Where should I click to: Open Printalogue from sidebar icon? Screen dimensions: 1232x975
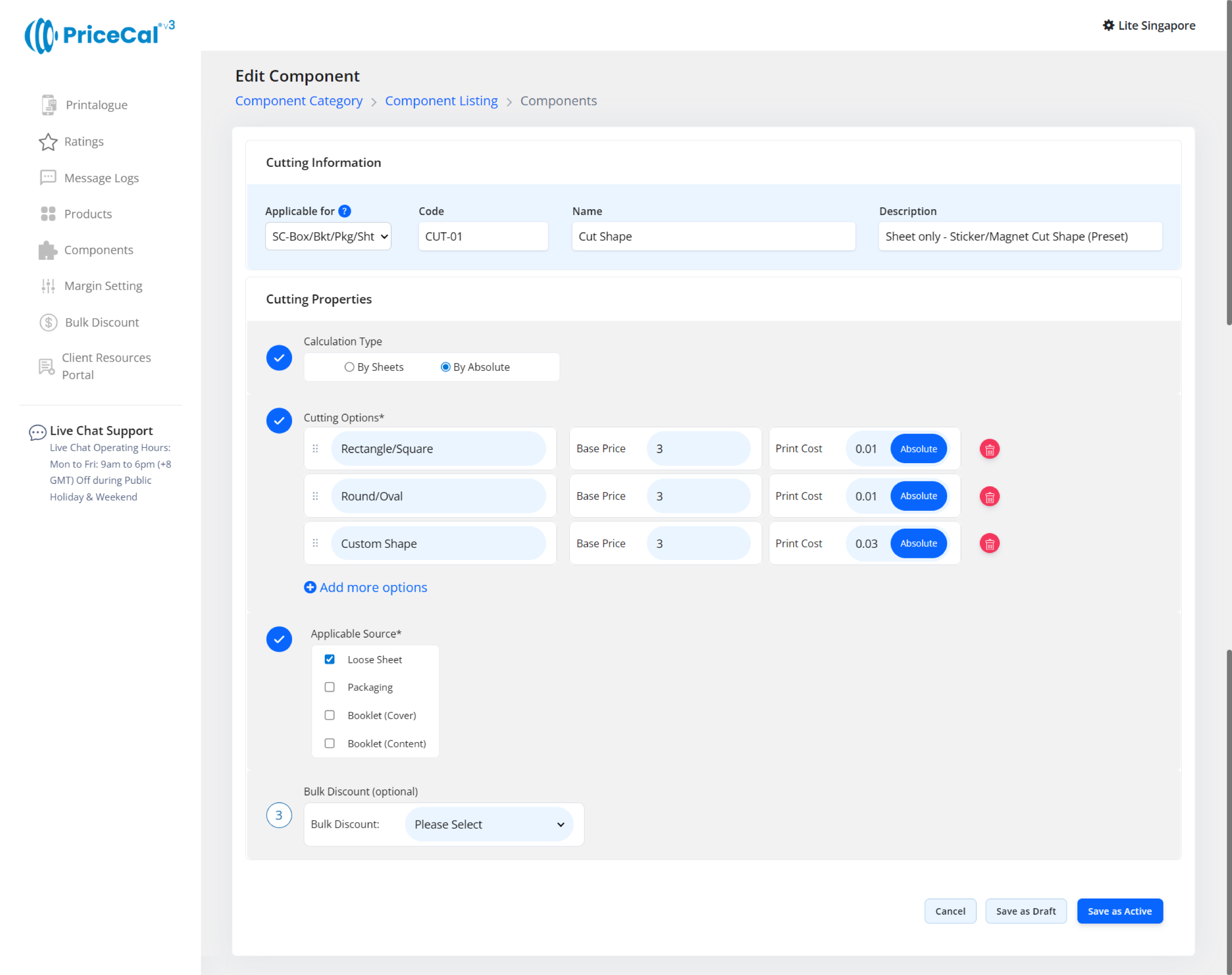click(49, 105)
